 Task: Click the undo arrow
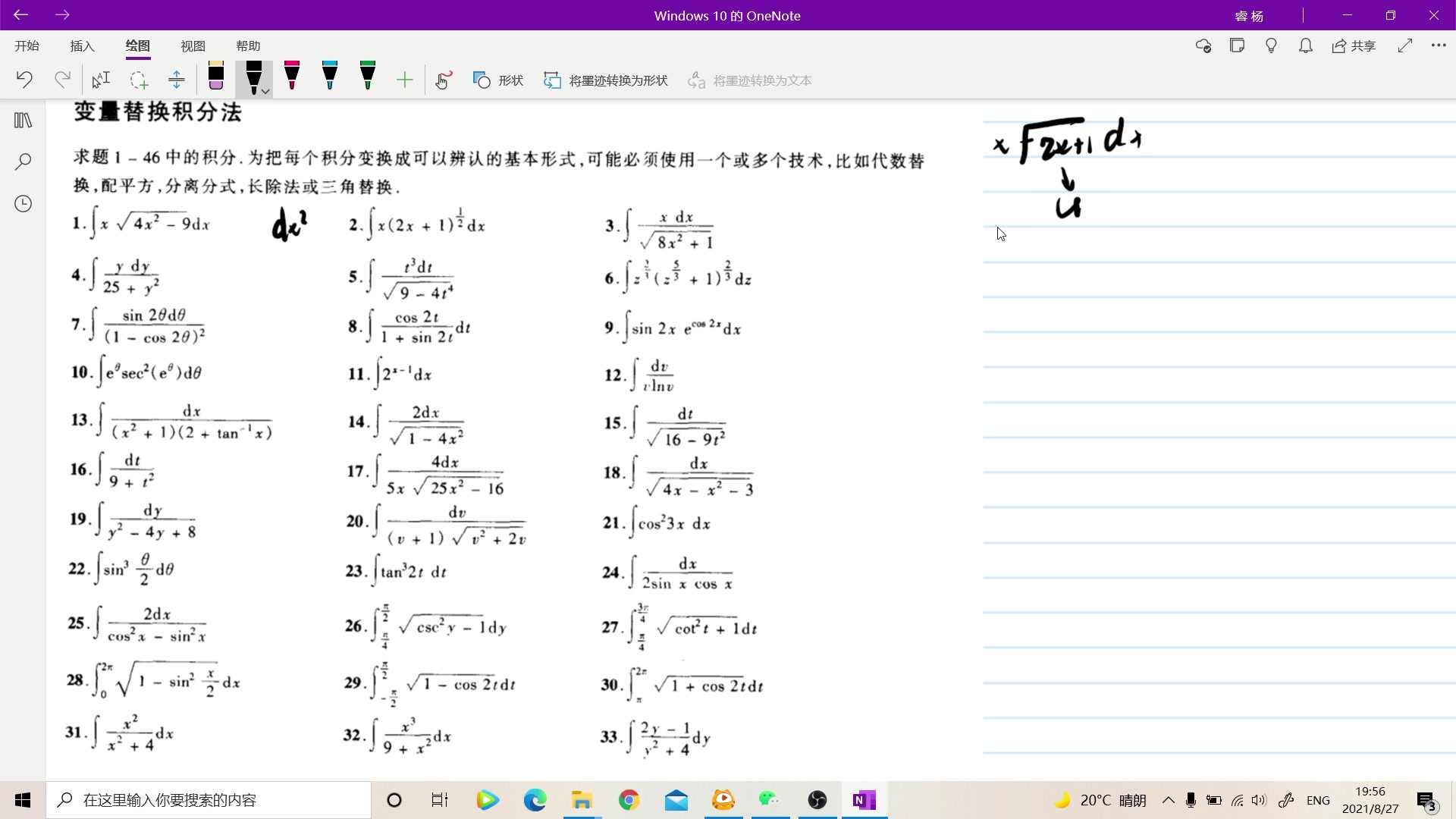click(x=24, y=80)
